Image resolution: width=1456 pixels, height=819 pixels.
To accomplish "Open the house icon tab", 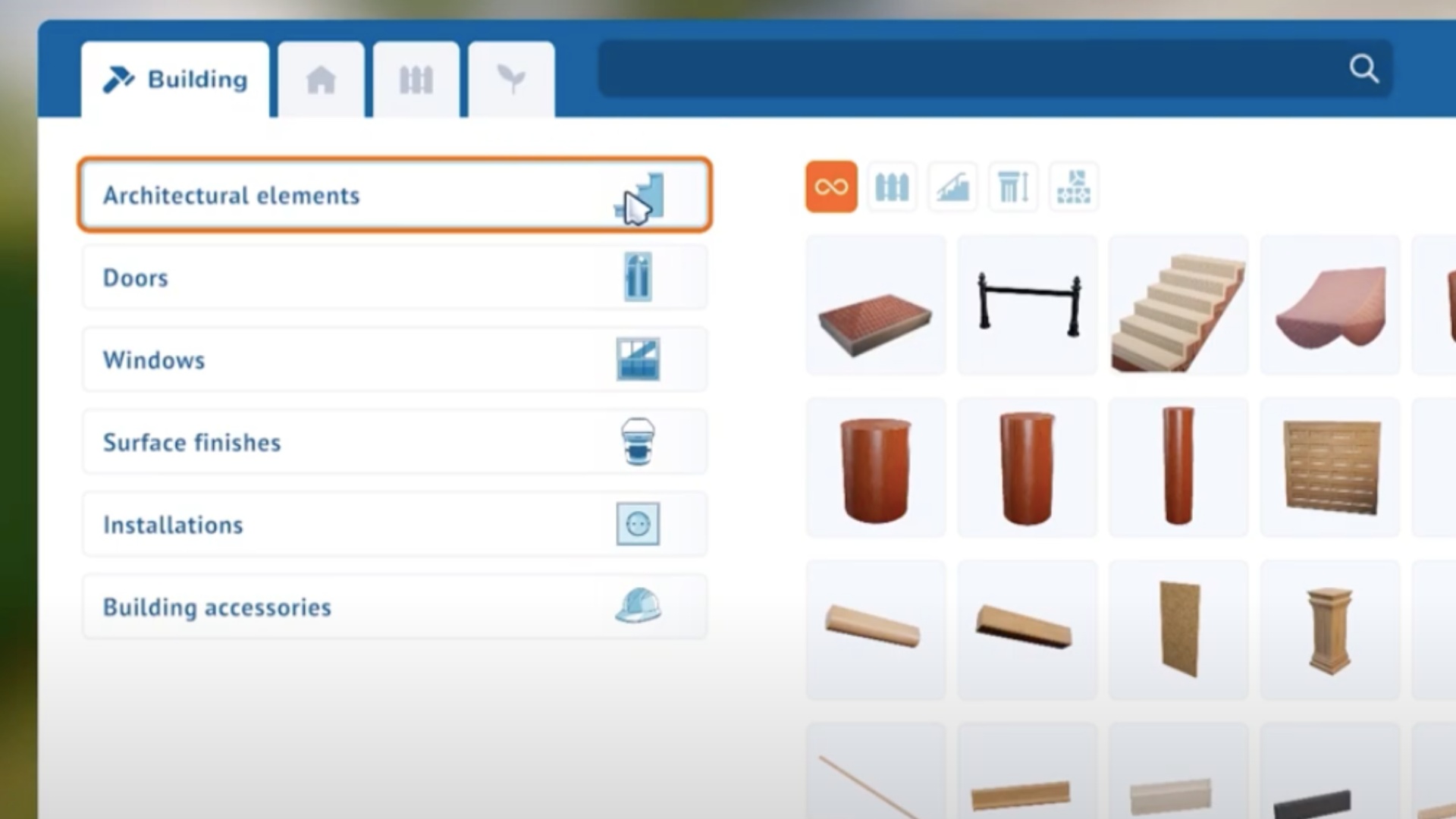I will point(321,80).
